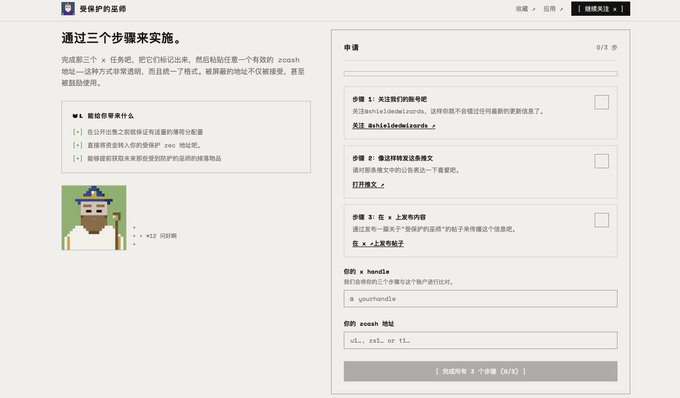Click the icon beside 能给你带来什么
This screenshot has height=398, width=680.
(78, 116)
